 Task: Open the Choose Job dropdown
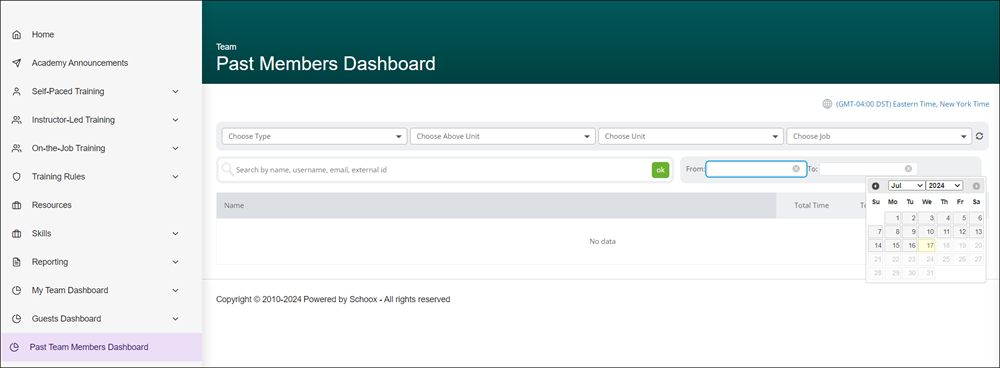[879, 136]
